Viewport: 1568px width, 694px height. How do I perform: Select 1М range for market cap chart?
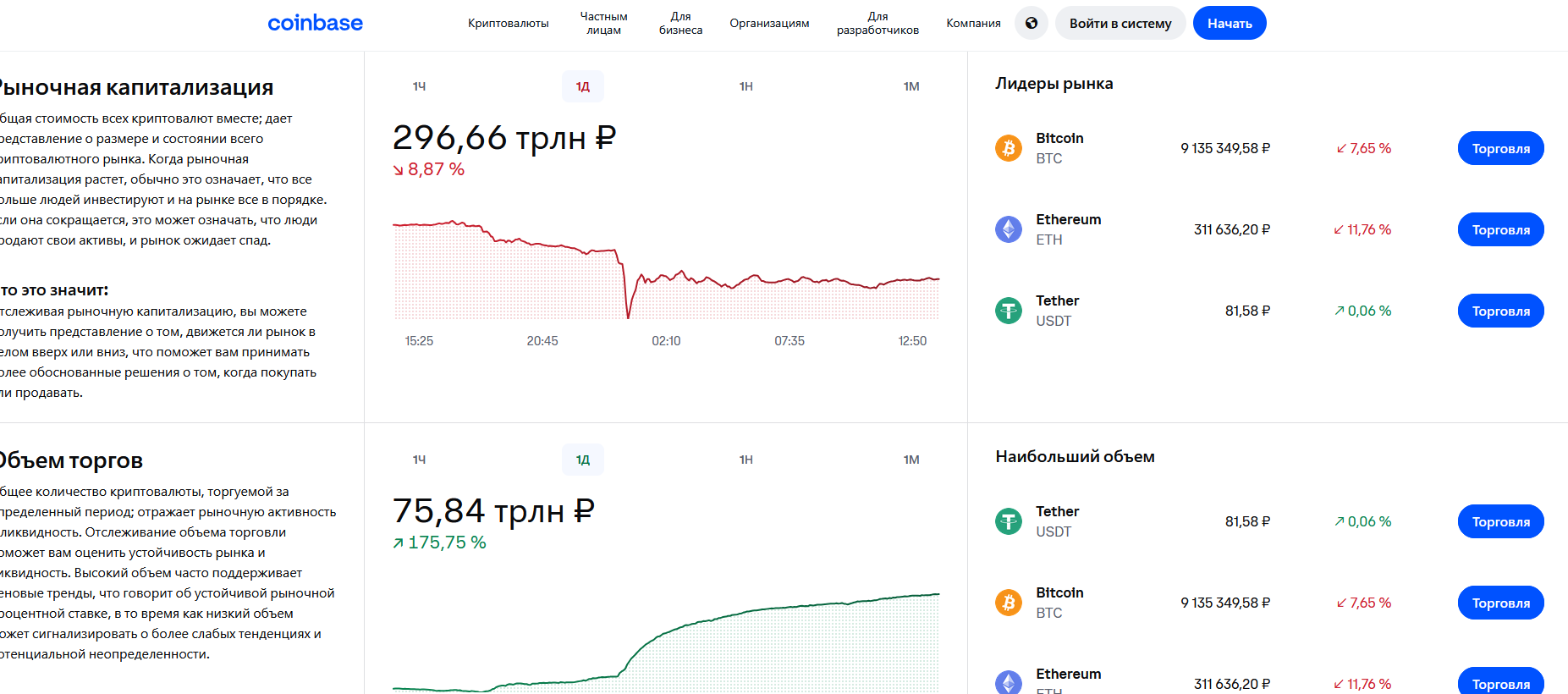[911, 86]
